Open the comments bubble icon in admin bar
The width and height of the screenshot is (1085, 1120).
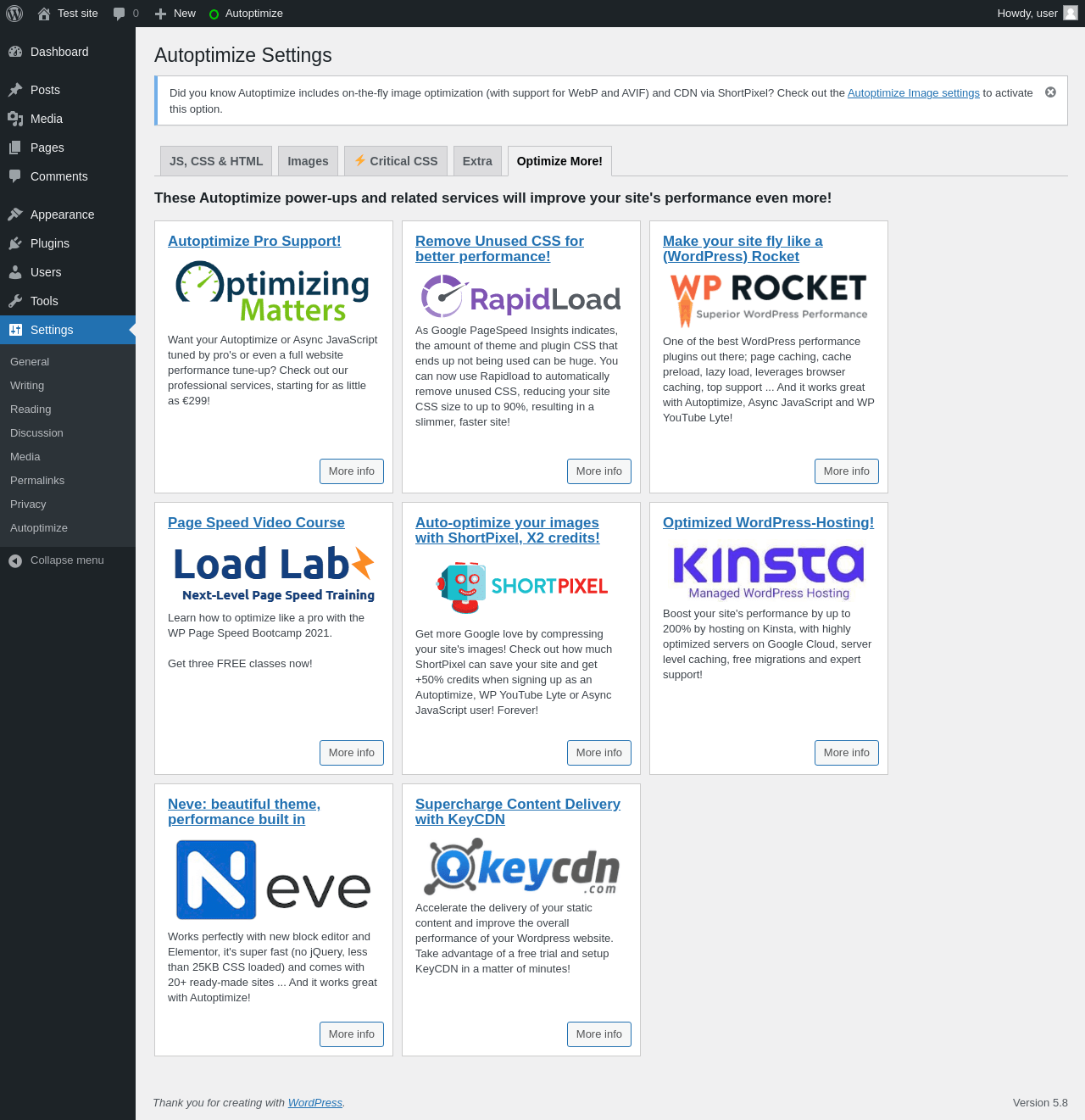pyautogui.click(x=119, y=14)
